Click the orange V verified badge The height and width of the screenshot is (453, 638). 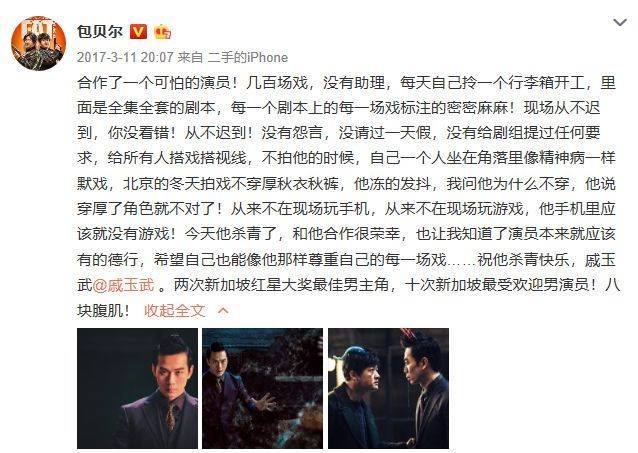click(x=138, y=31)
